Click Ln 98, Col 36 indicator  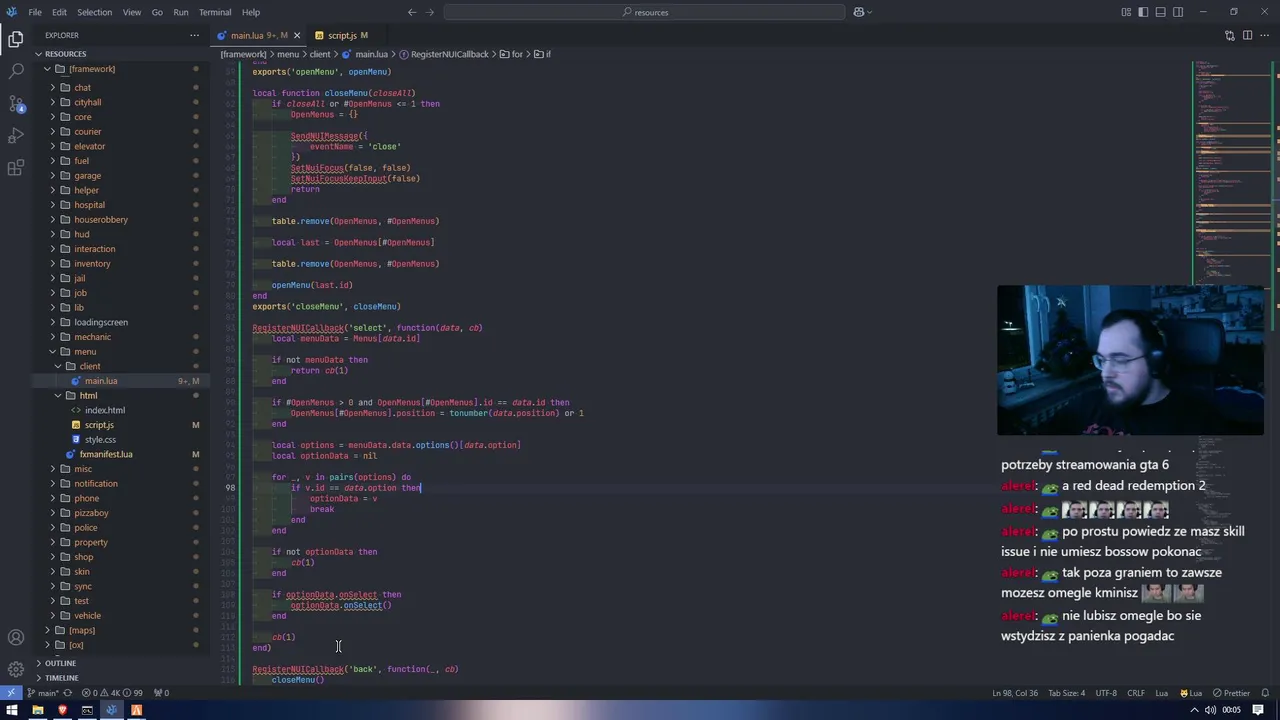(x=1015, y=693)
